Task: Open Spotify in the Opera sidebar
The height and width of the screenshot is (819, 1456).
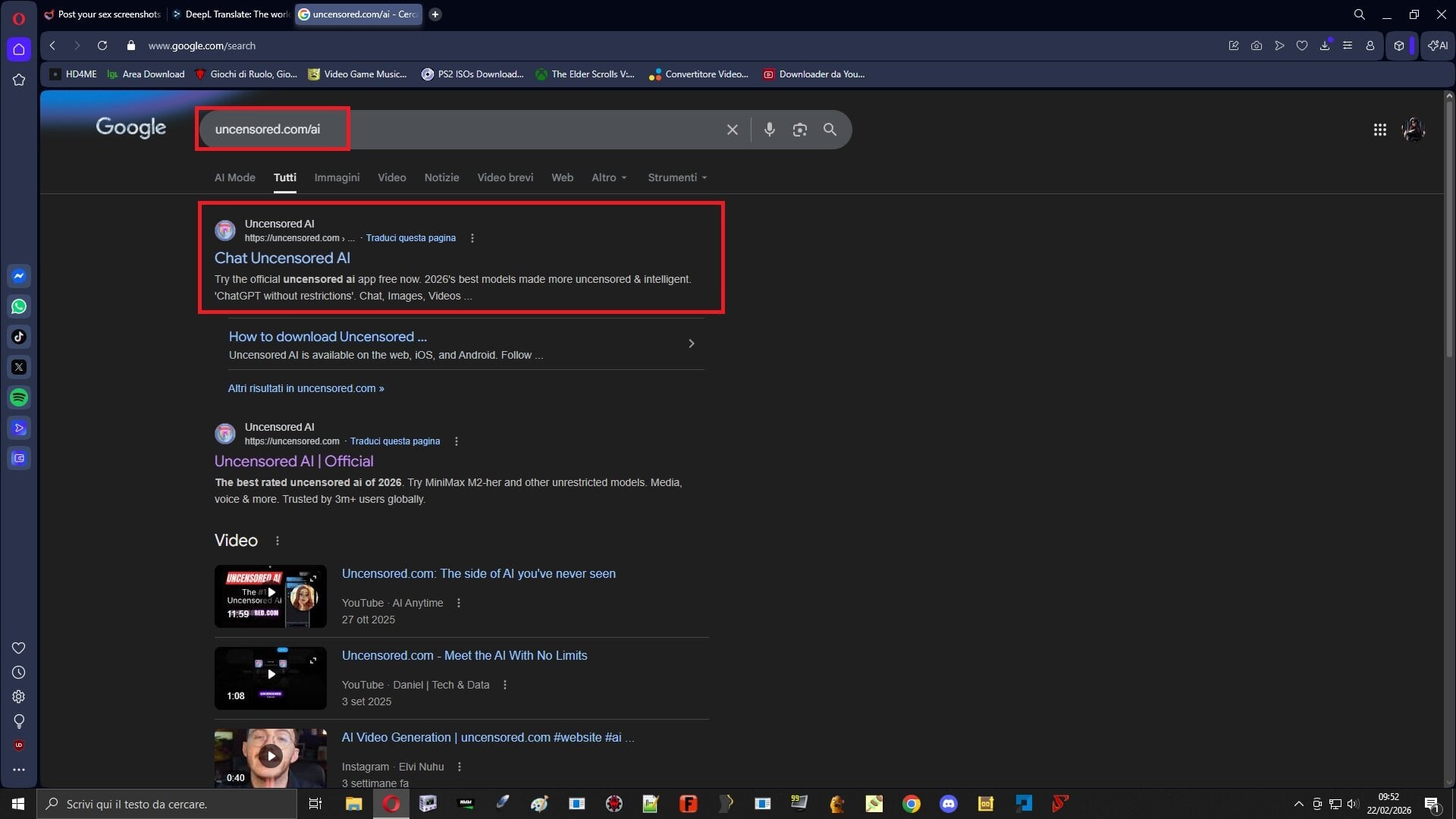Action: pyautogui.click(x=19, y=397)
